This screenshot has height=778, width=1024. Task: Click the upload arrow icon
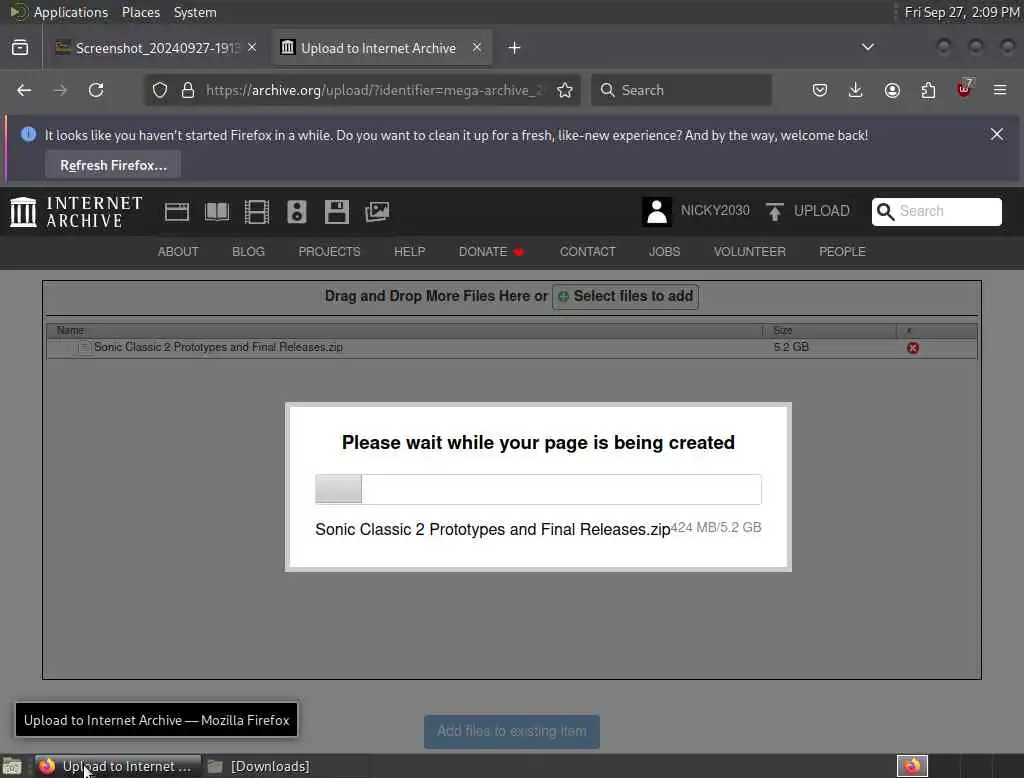(775, 212)
